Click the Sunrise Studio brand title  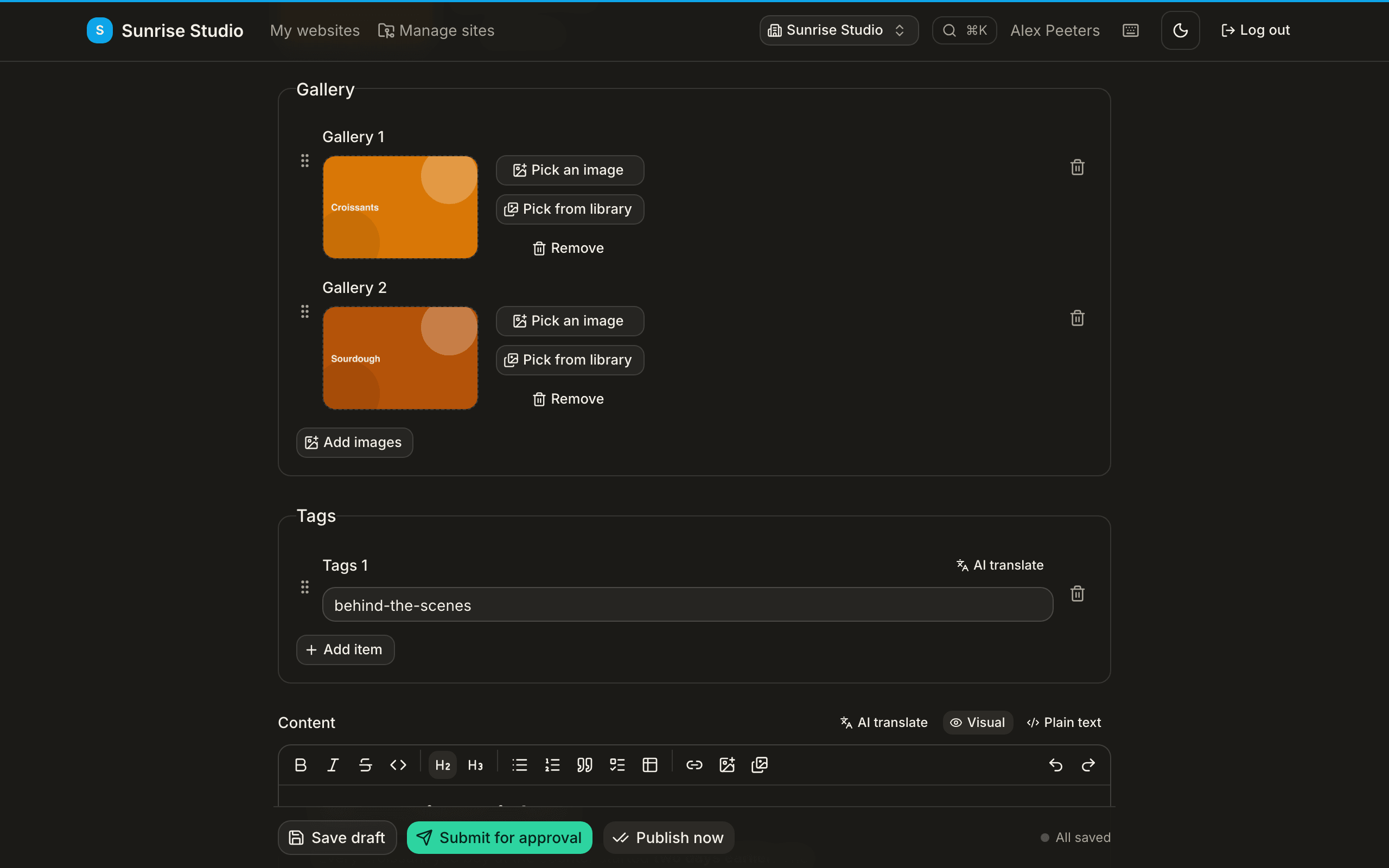tap(182, 30)
